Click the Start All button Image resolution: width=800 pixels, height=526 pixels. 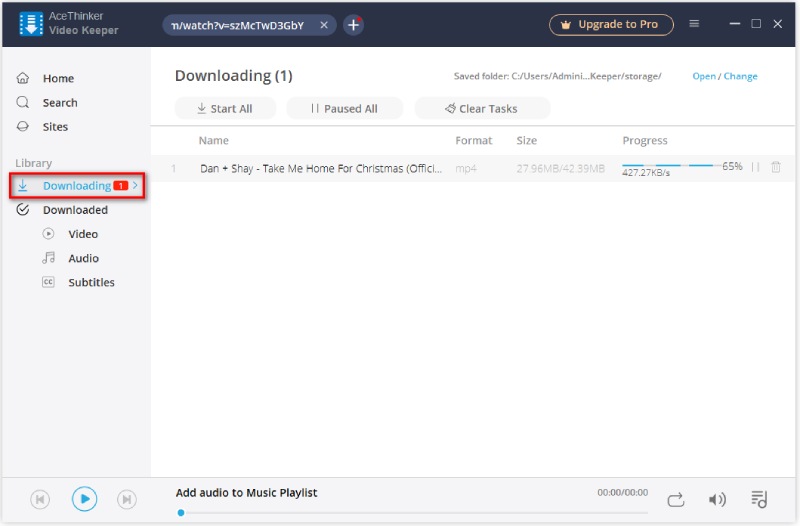[x=225, y=109]
